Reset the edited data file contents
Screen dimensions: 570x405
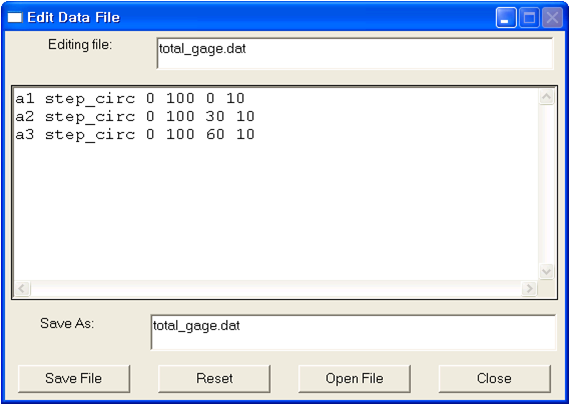click(x=214, y=378)
